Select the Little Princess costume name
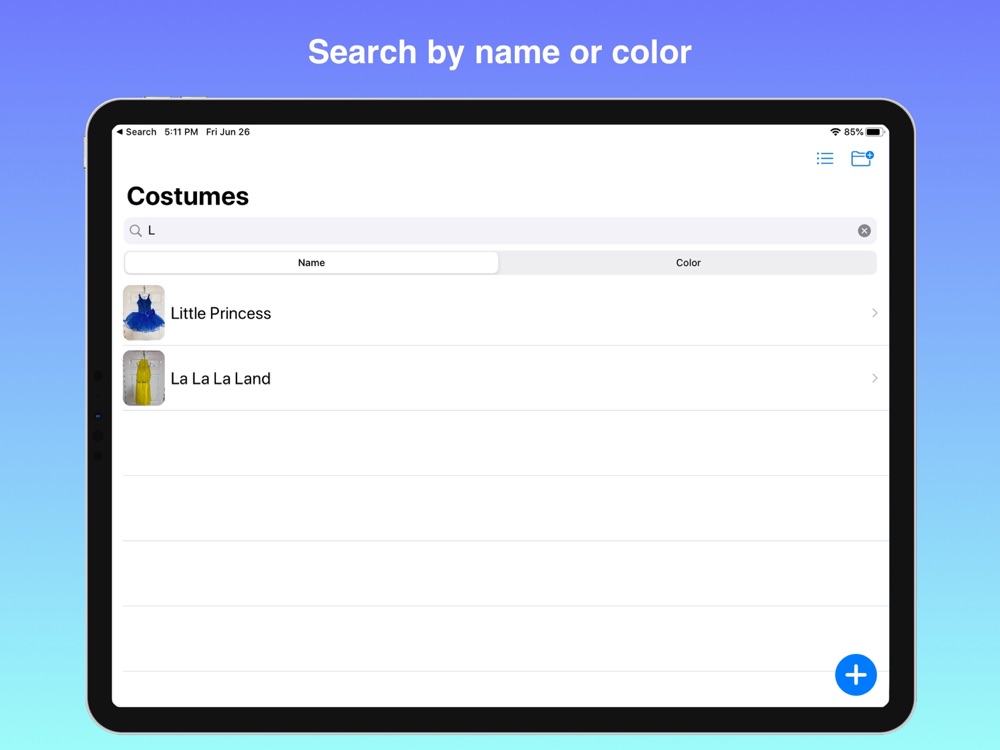 (221, 313)
